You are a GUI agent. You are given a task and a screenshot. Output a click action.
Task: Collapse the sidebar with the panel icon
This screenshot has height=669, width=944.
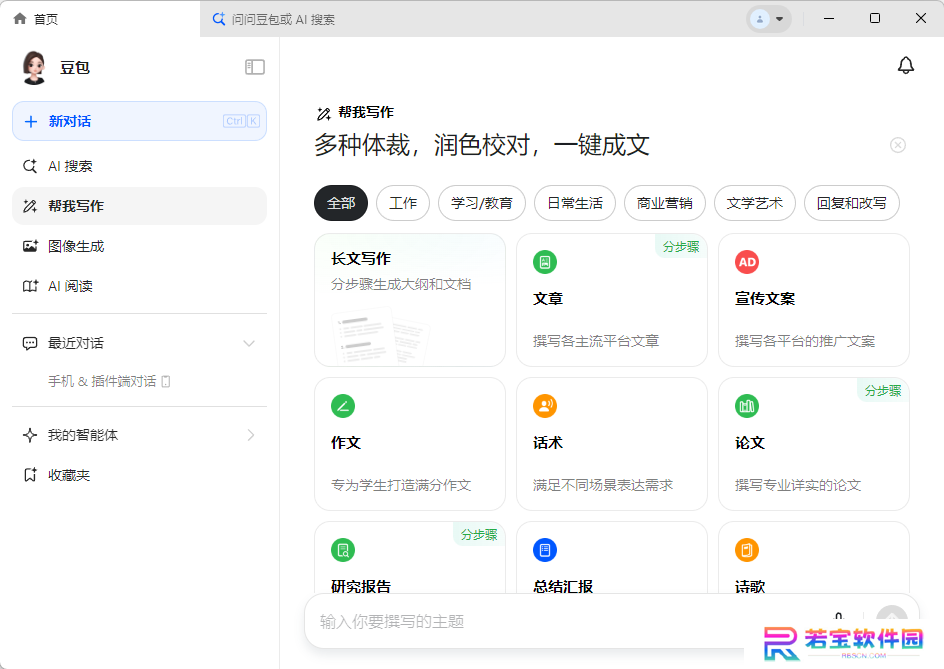255,67
